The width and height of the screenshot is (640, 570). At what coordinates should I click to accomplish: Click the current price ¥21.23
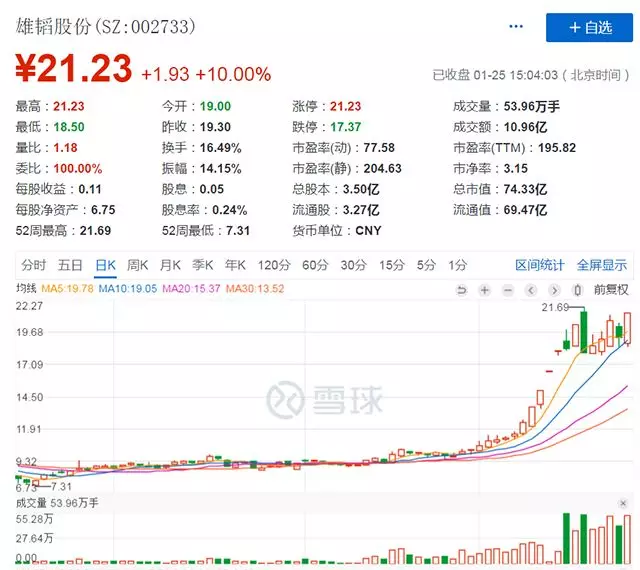click(x=73, y=69)
